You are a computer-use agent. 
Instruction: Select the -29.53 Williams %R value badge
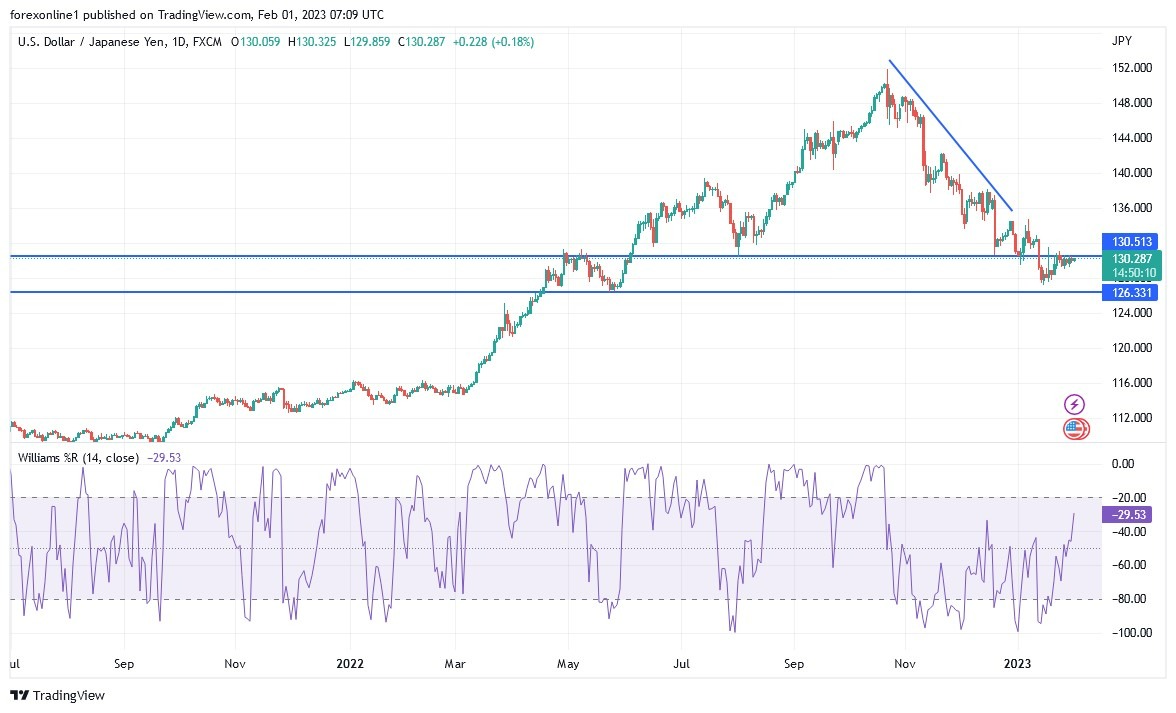(1127, 515)
